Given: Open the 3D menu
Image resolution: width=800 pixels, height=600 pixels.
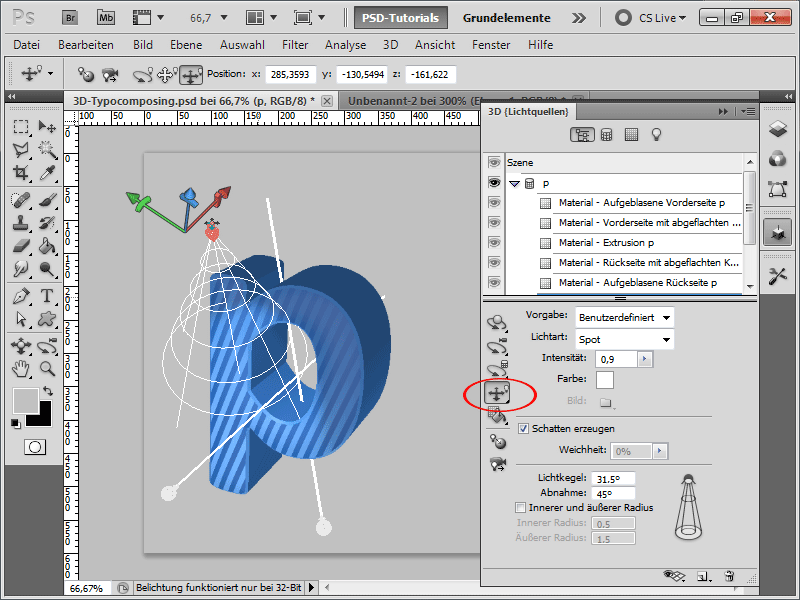Looking at the screenshot, I should [x=390, y=45].
